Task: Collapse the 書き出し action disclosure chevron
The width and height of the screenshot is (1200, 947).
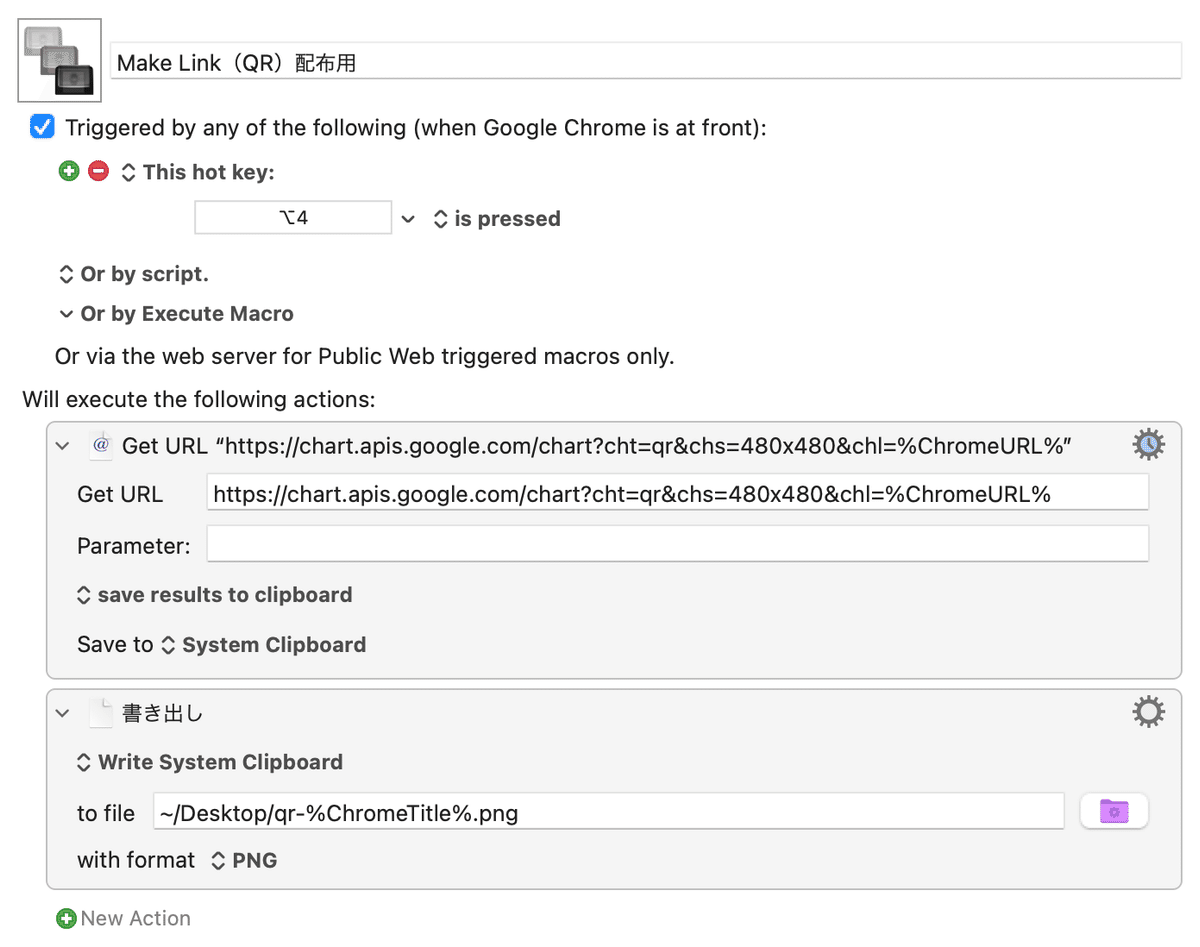Action: 63,714
